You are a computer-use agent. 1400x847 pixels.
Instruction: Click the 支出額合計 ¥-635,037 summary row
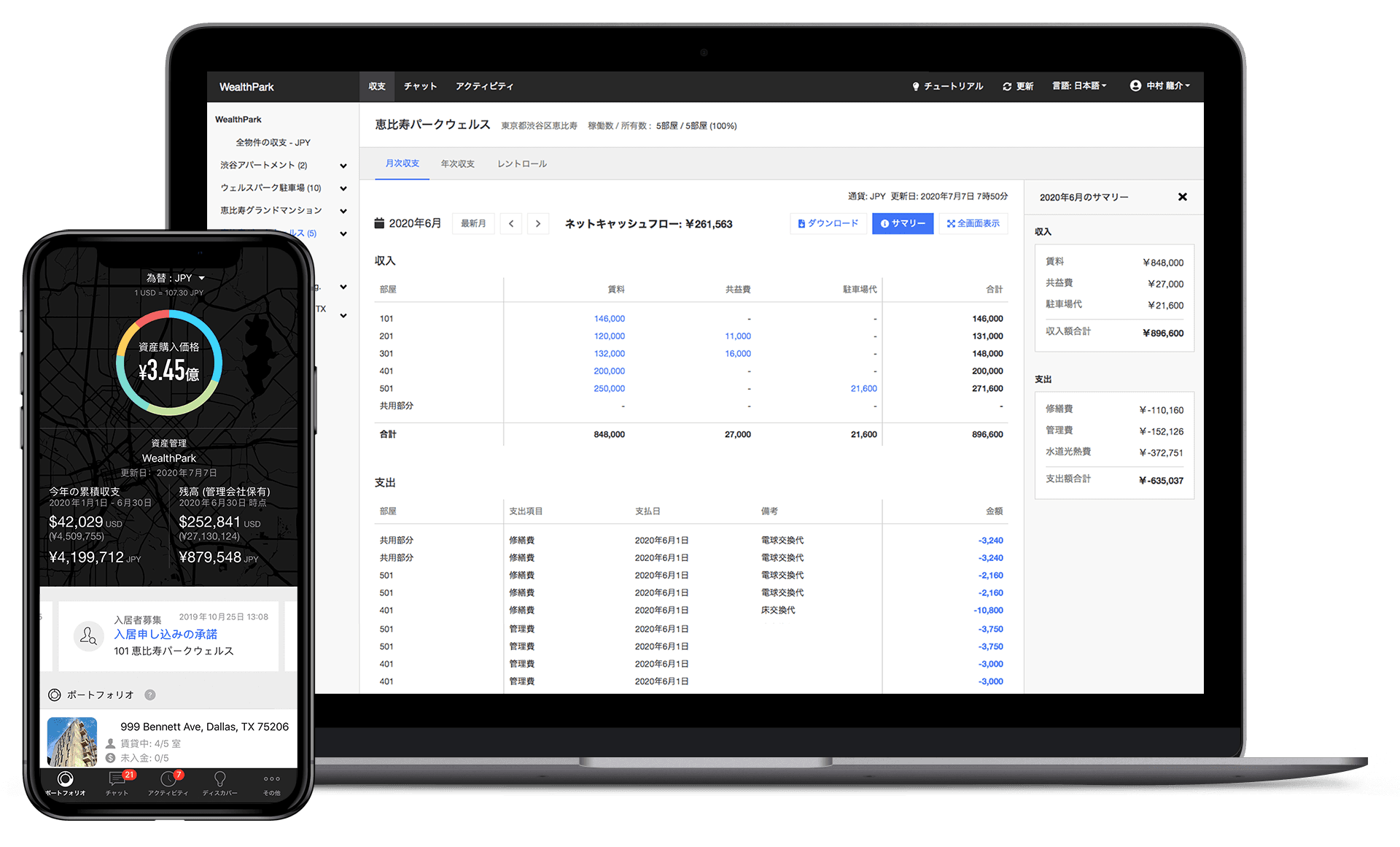pyautogui.click(x=1114, y=480)
